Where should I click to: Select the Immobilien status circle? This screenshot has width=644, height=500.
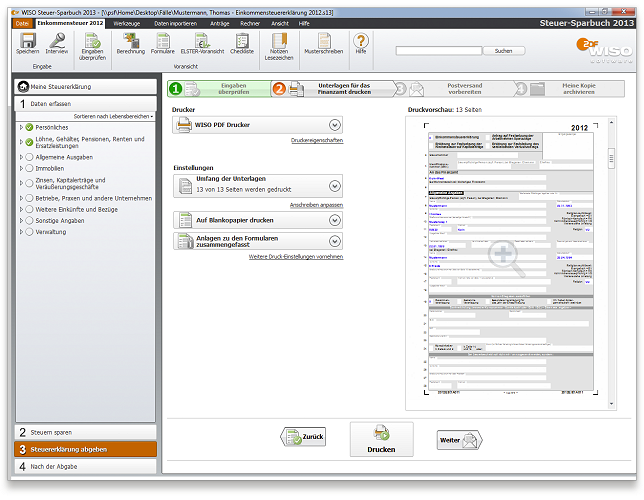29,169
